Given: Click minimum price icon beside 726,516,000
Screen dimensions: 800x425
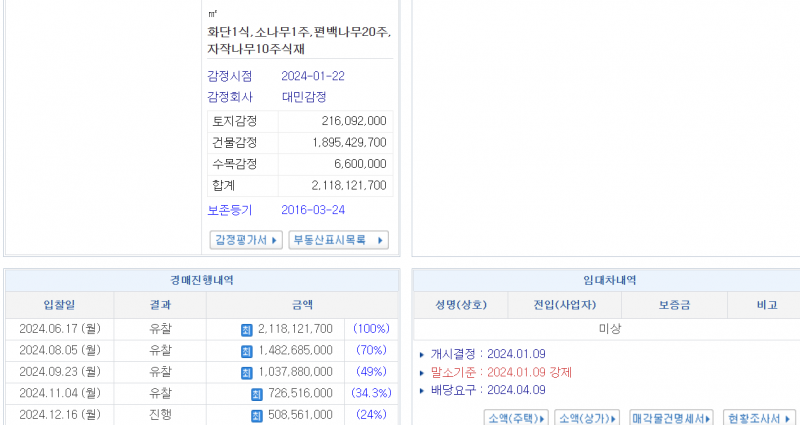Looking at the screenshot, I should tap(256, 395).
